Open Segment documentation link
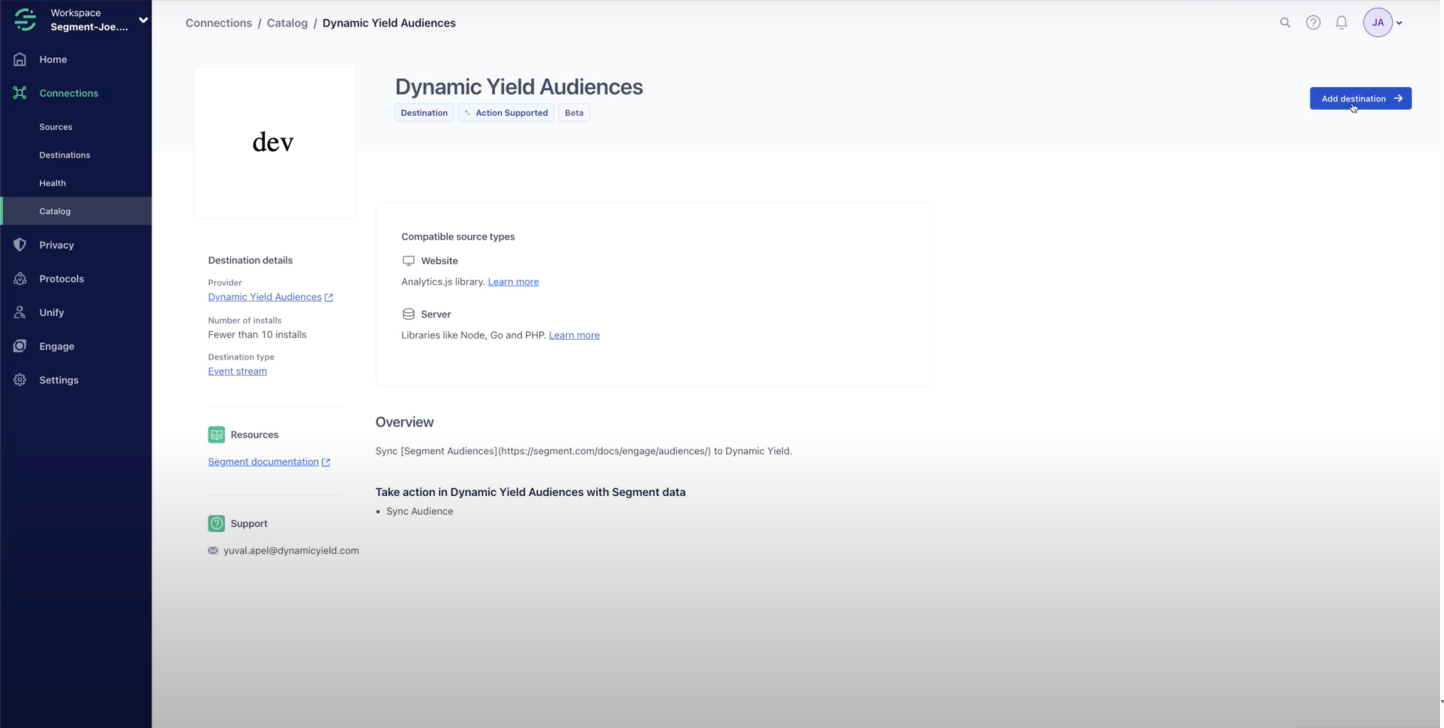Screen dimensions: 1444x728 point(263,462)
